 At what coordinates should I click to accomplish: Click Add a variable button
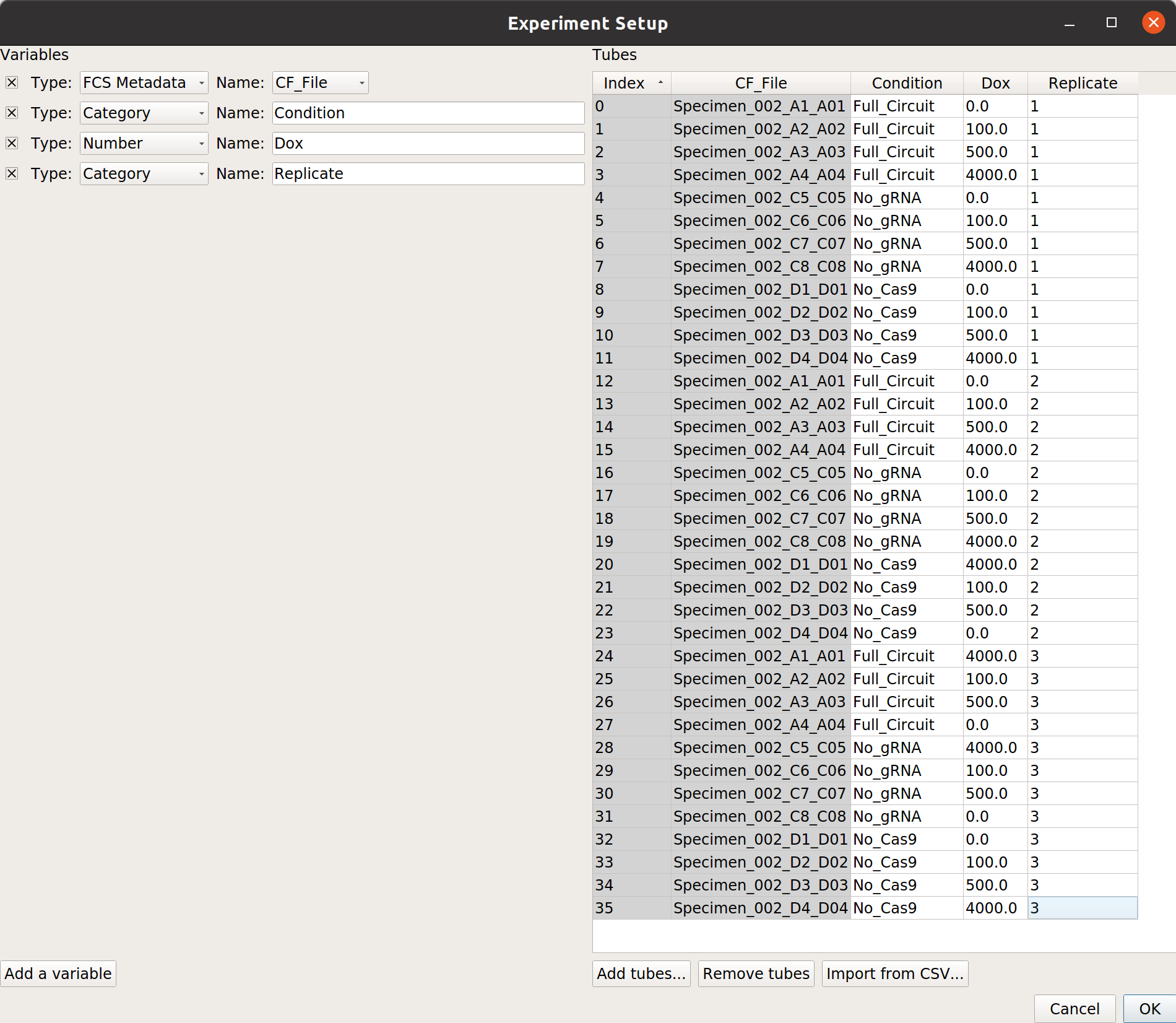[58, 973]
